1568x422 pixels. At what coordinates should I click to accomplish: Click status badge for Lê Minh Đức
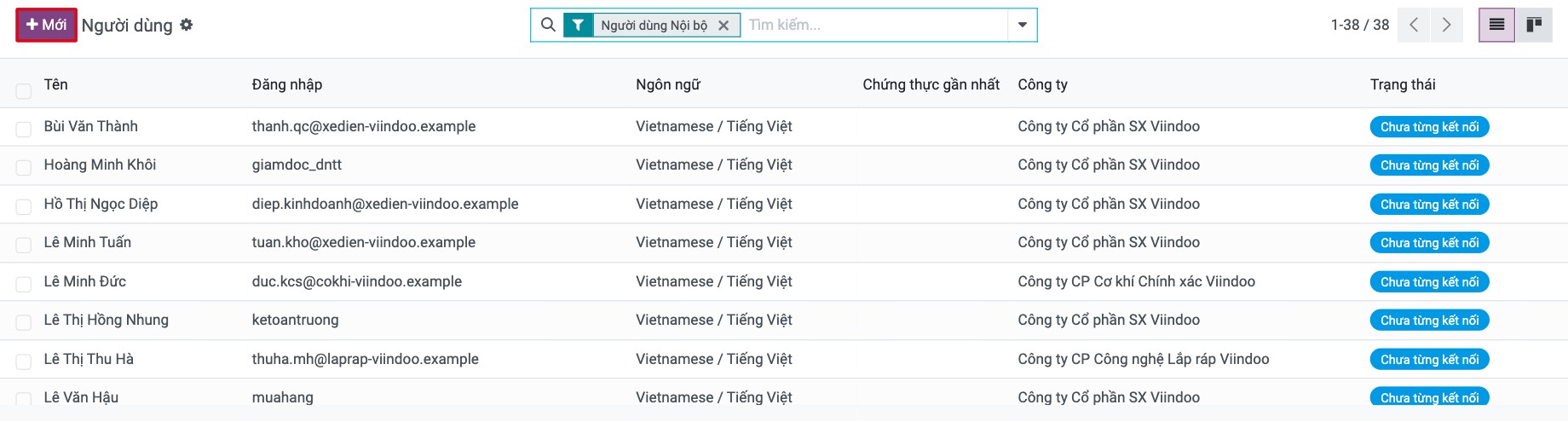point(1429,282)
